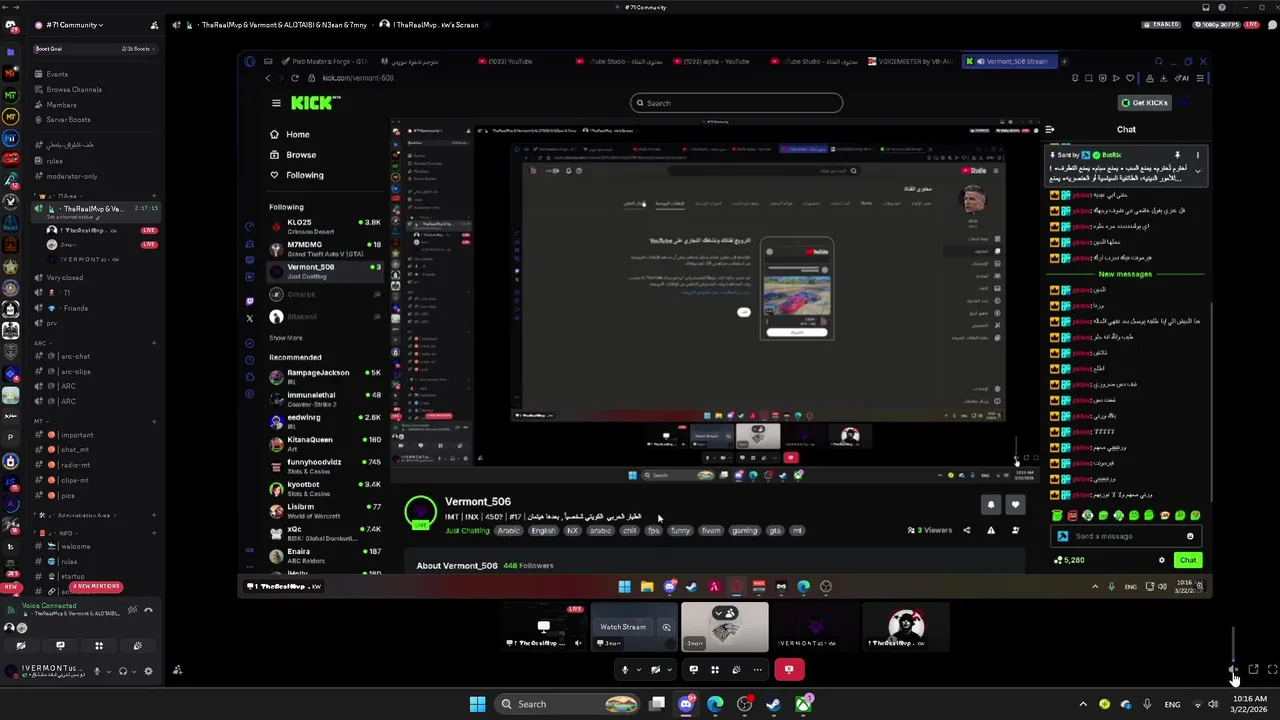Expand the #71 Community server dropdown
The image size is (1280, 720).
[x=75, y=25]
